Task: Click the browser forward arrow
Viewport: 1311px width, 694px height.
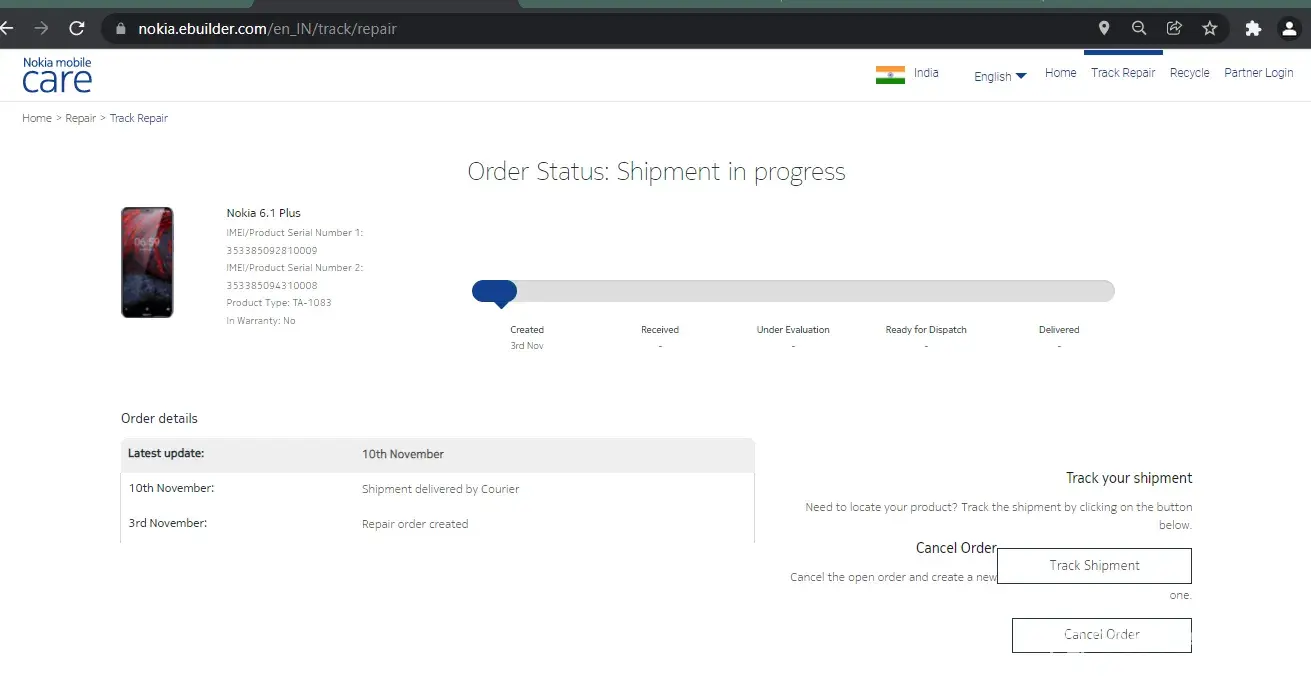Action: tap(41, 28)
